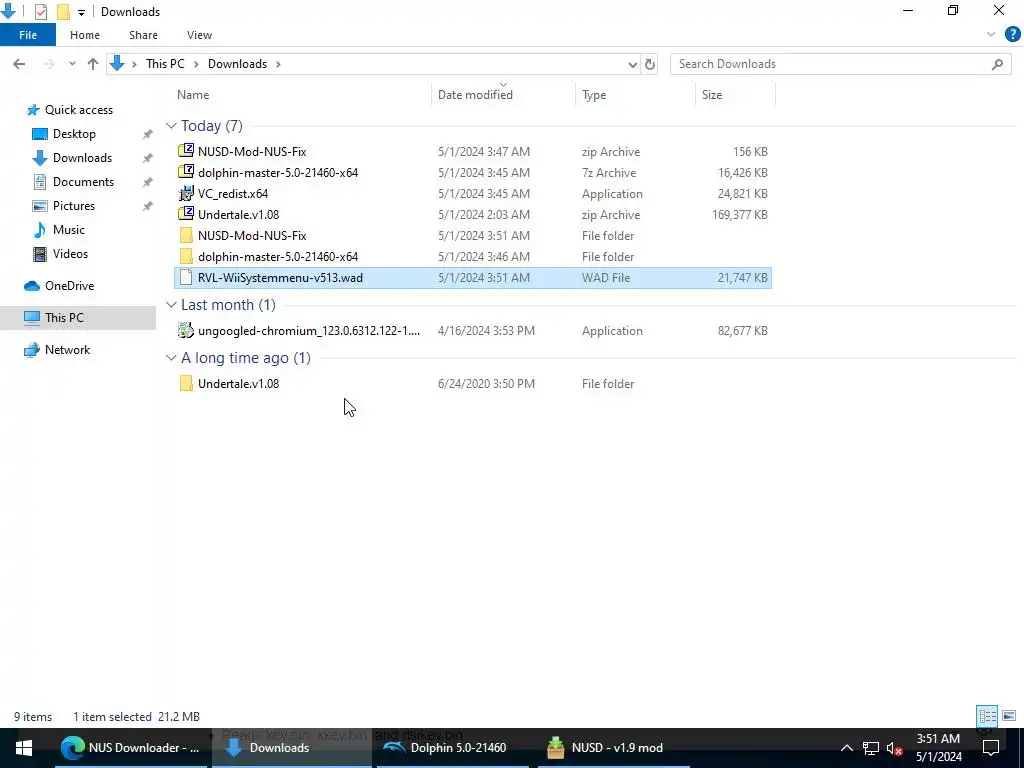1024x768 pixels.
Task: Switch to Dolphin 5.0-21460 on the taskbar
Action: [451, 748]
